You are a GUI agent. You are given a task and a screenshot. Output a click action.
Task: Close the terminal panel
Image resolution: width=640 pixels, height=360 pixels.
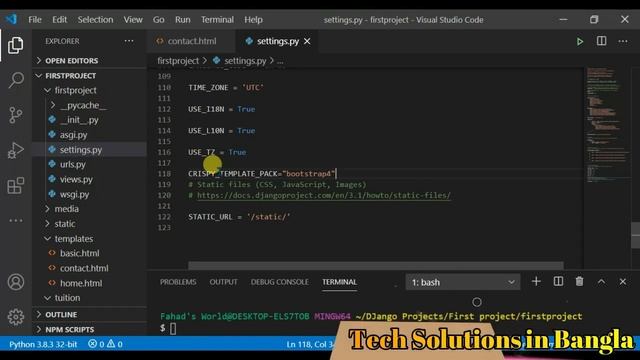[x=622, y=282]
